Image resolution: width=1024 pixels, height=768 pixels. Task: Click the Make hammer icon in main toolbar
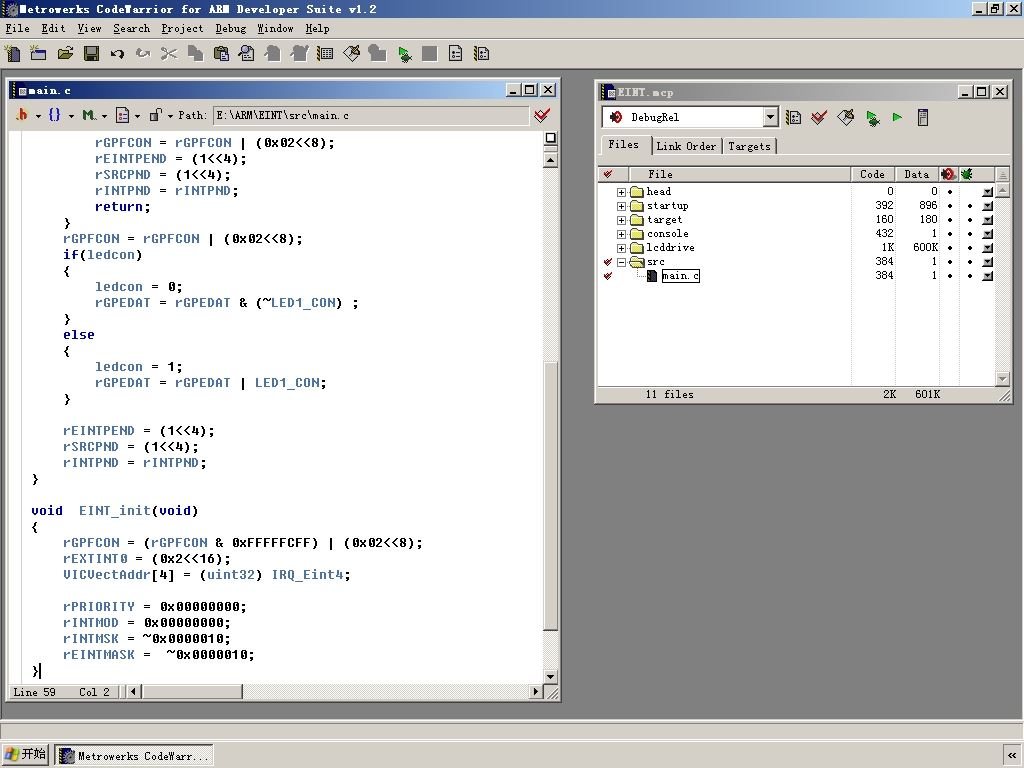click(351, 54)
